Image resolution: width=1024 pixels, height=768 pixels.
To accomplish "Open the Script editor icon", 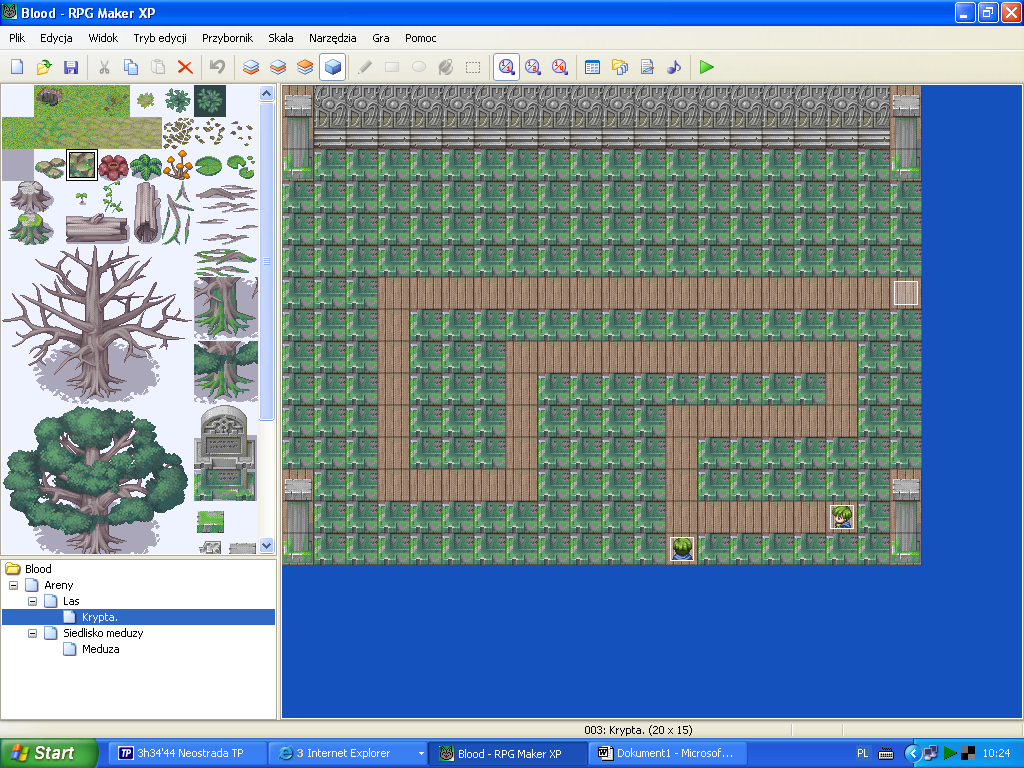I will 647,67.
